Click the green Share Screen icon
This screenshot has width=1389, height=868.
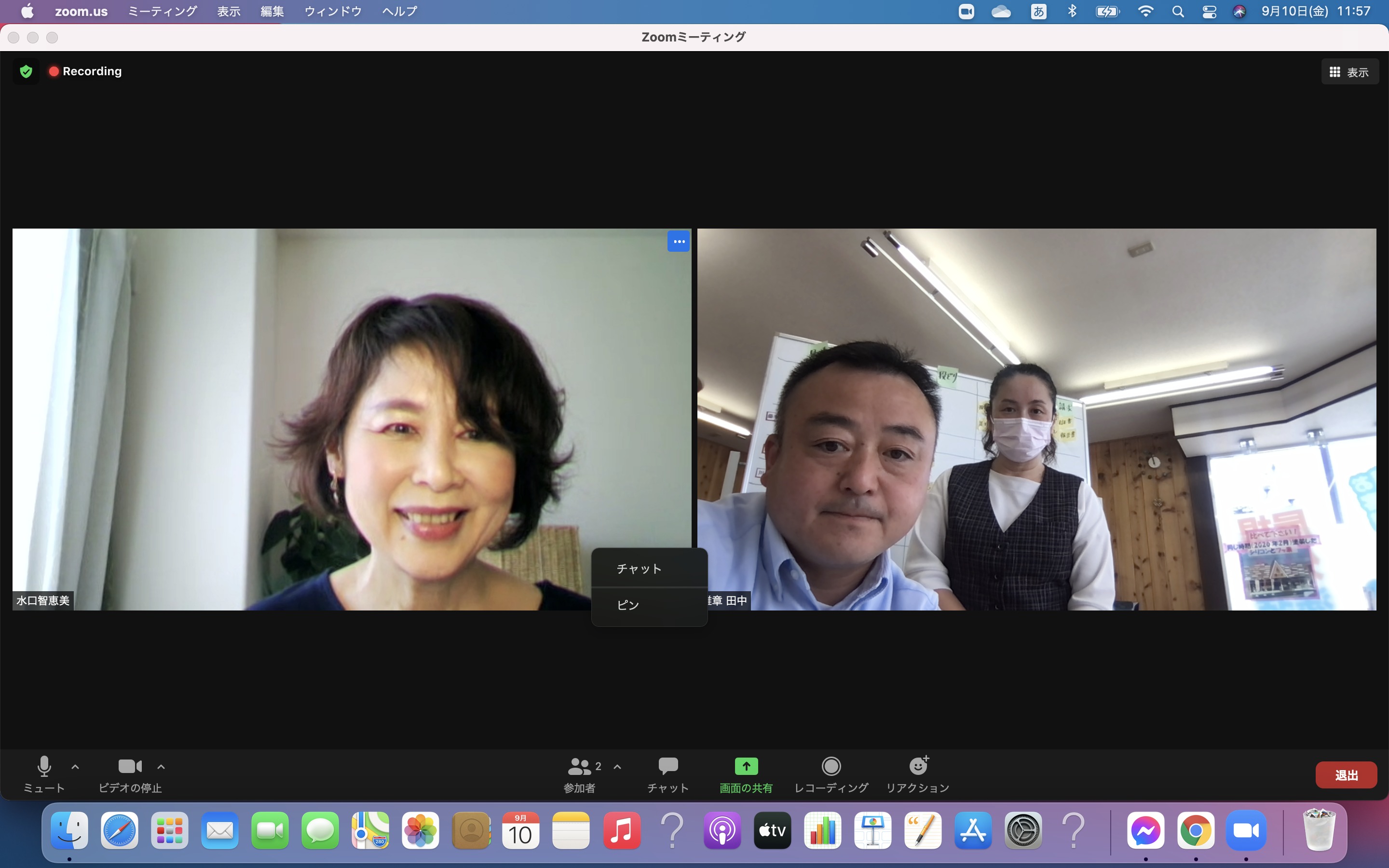pyautogui.click(x=746, y=766)
